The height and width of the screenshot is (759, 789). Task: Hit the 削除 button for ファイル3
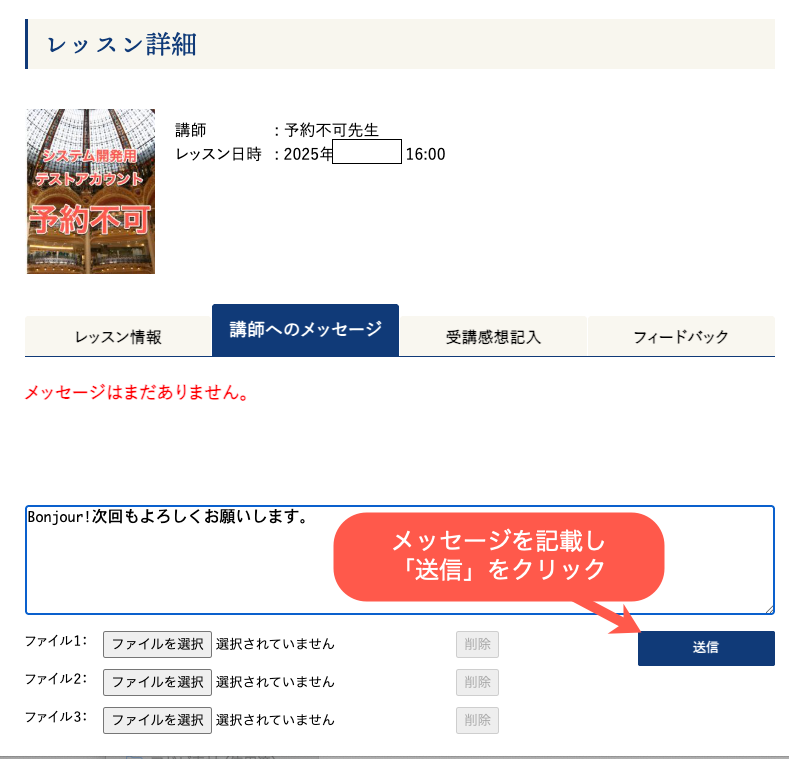[477, 720]
